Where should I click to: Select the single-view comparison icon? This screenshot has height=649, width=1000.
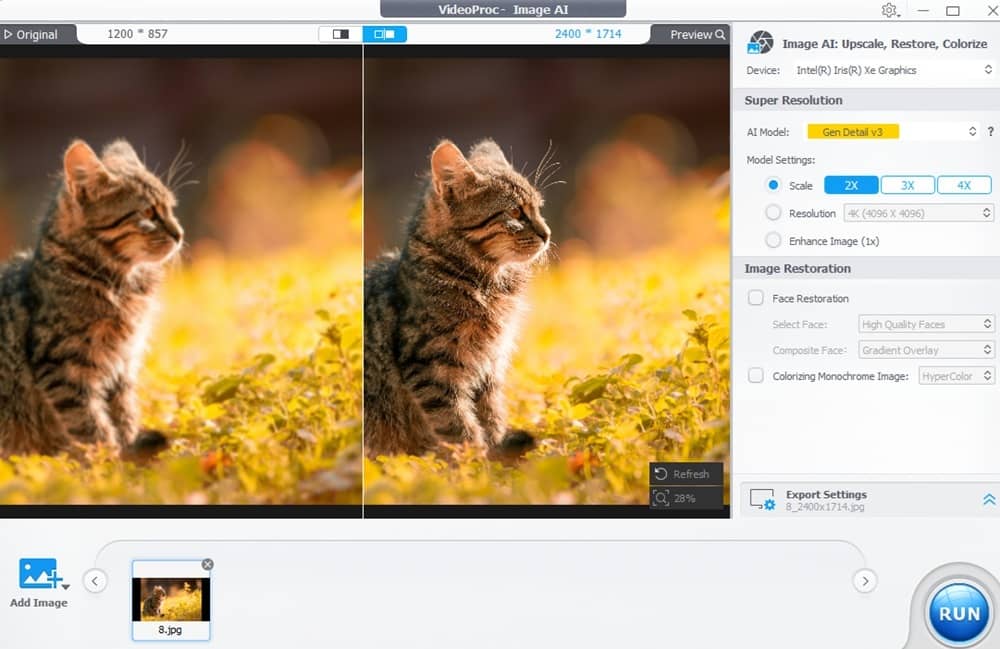pos(340,33)
